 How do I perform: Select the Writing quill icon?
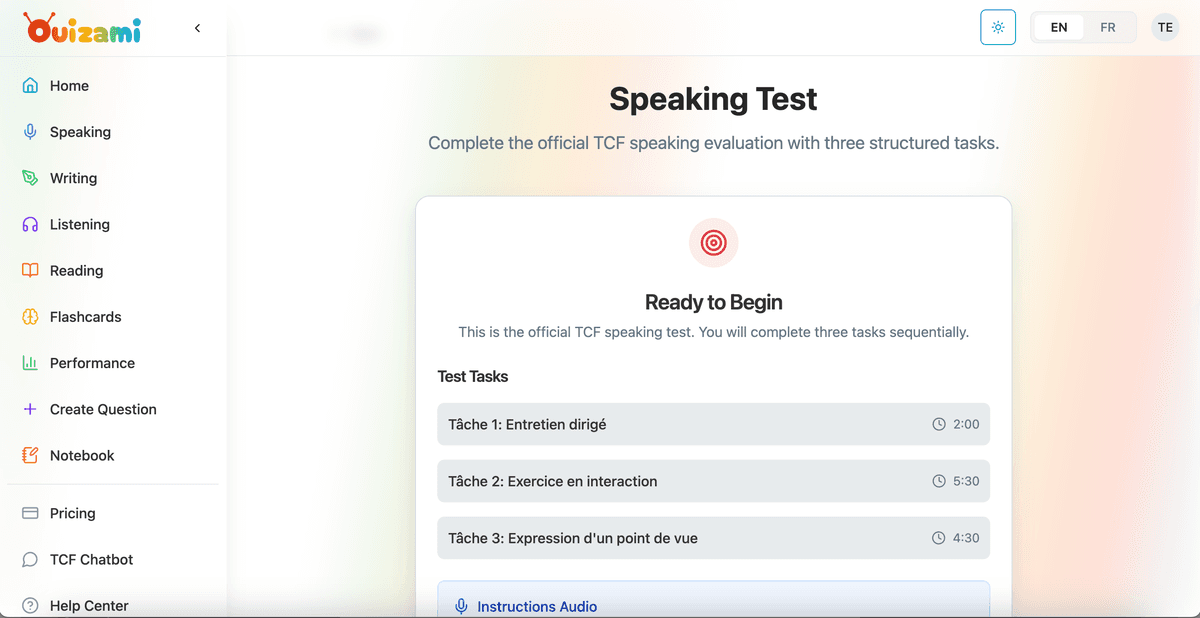(31, 178)
